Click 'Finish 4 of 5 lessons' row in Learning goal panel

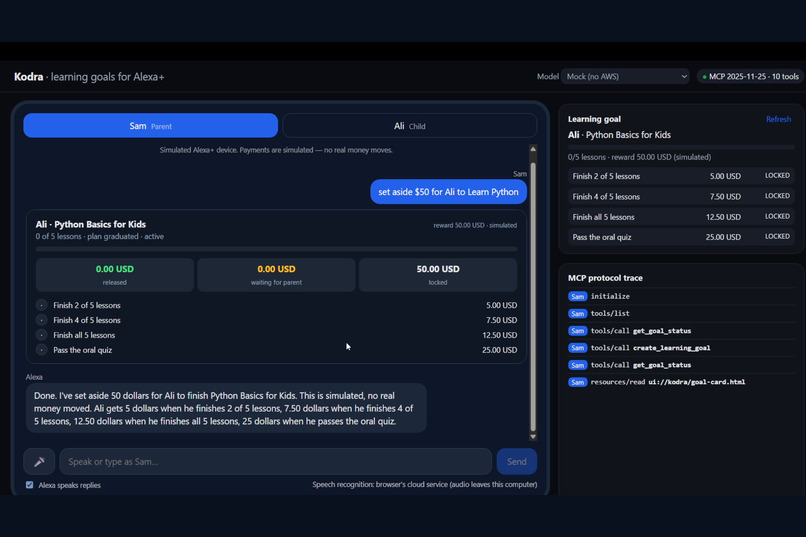681,197
